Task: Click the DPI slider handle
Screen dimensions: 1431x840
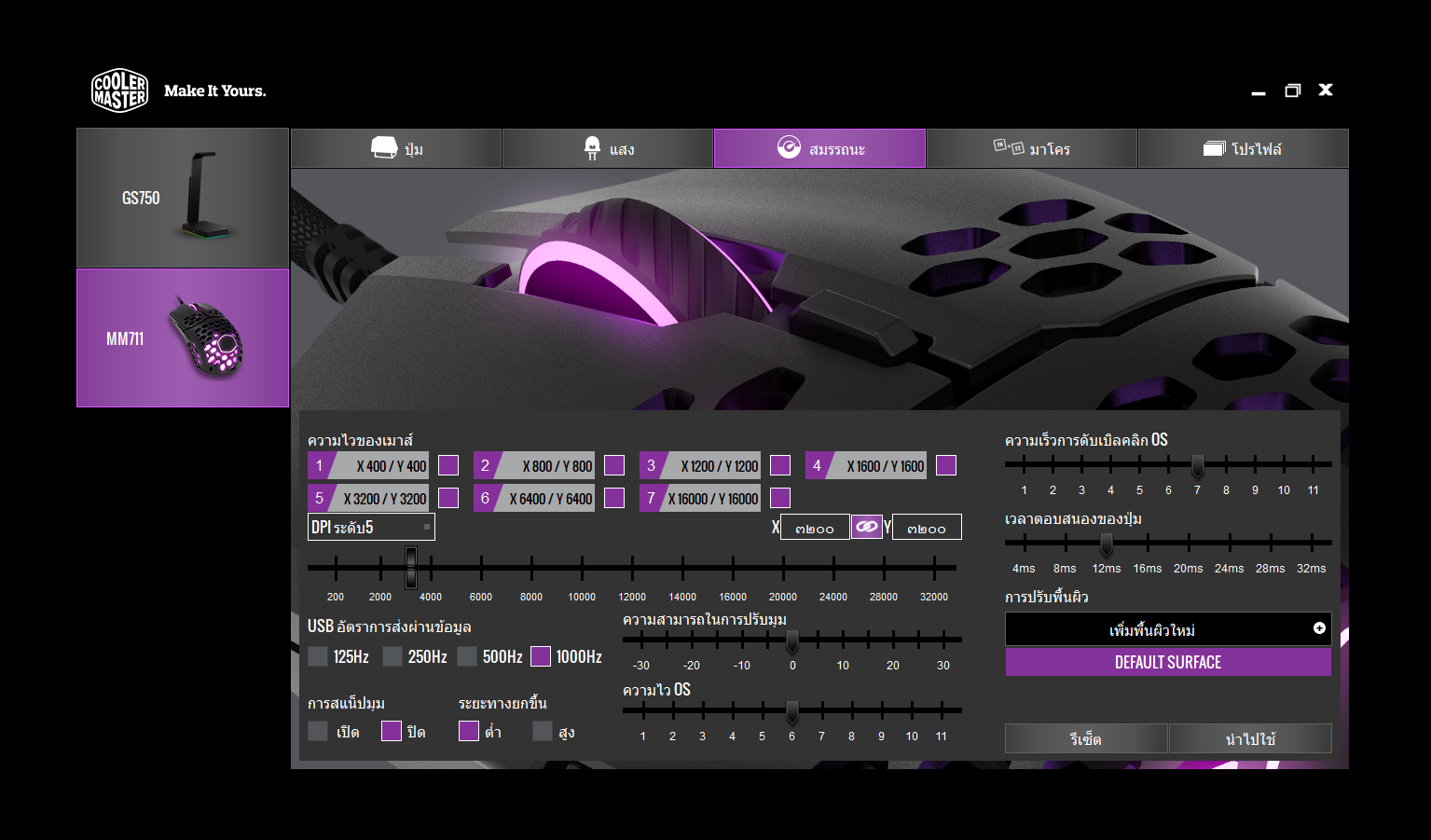Action: [x=411, y=567]
